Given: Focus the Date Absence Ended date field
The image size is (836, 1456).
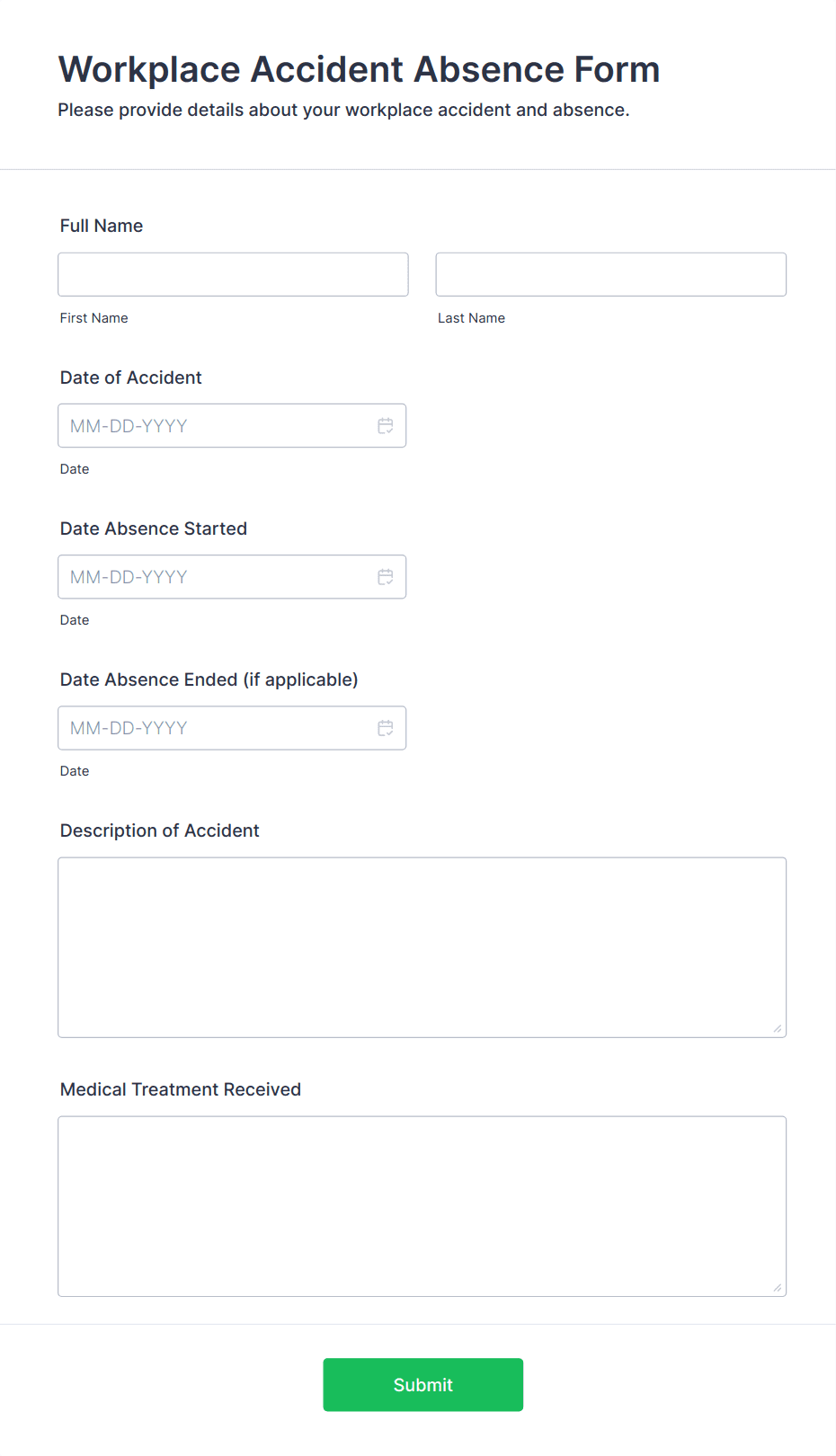Looking at the screenshot, I should point(216,728).
